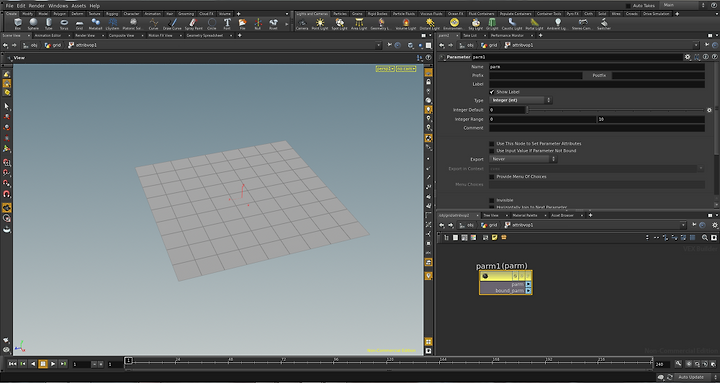
Task: Add a Portal Light from the shelf
Action: coord(534,23)
